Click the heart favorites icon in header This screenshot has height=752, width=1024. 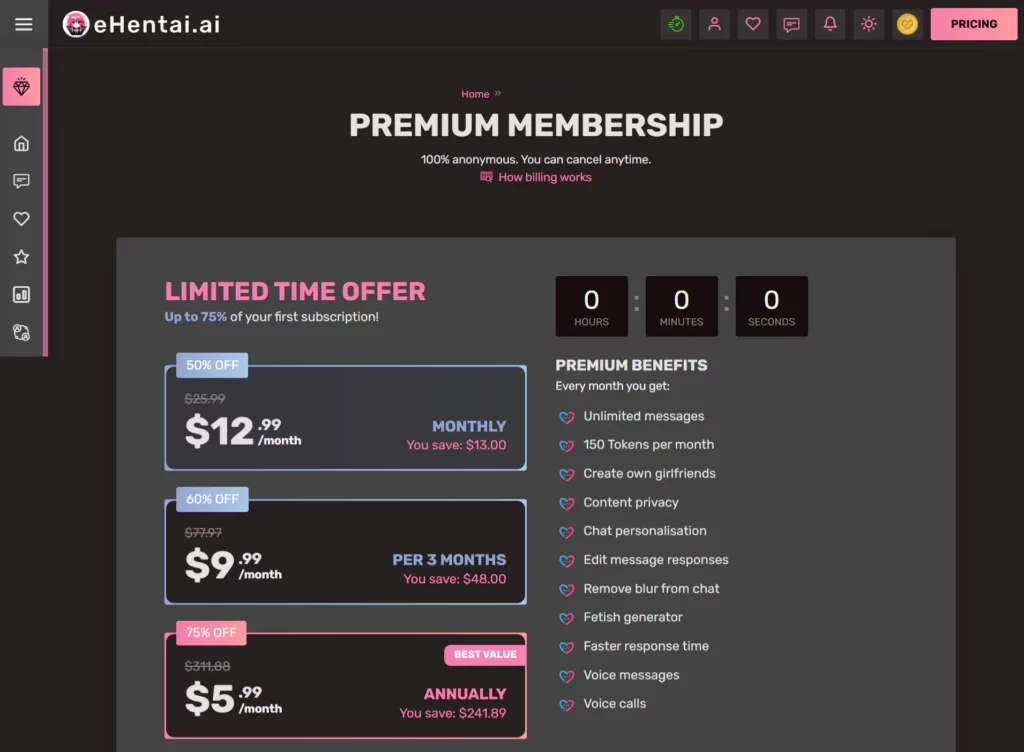(753, 24)
